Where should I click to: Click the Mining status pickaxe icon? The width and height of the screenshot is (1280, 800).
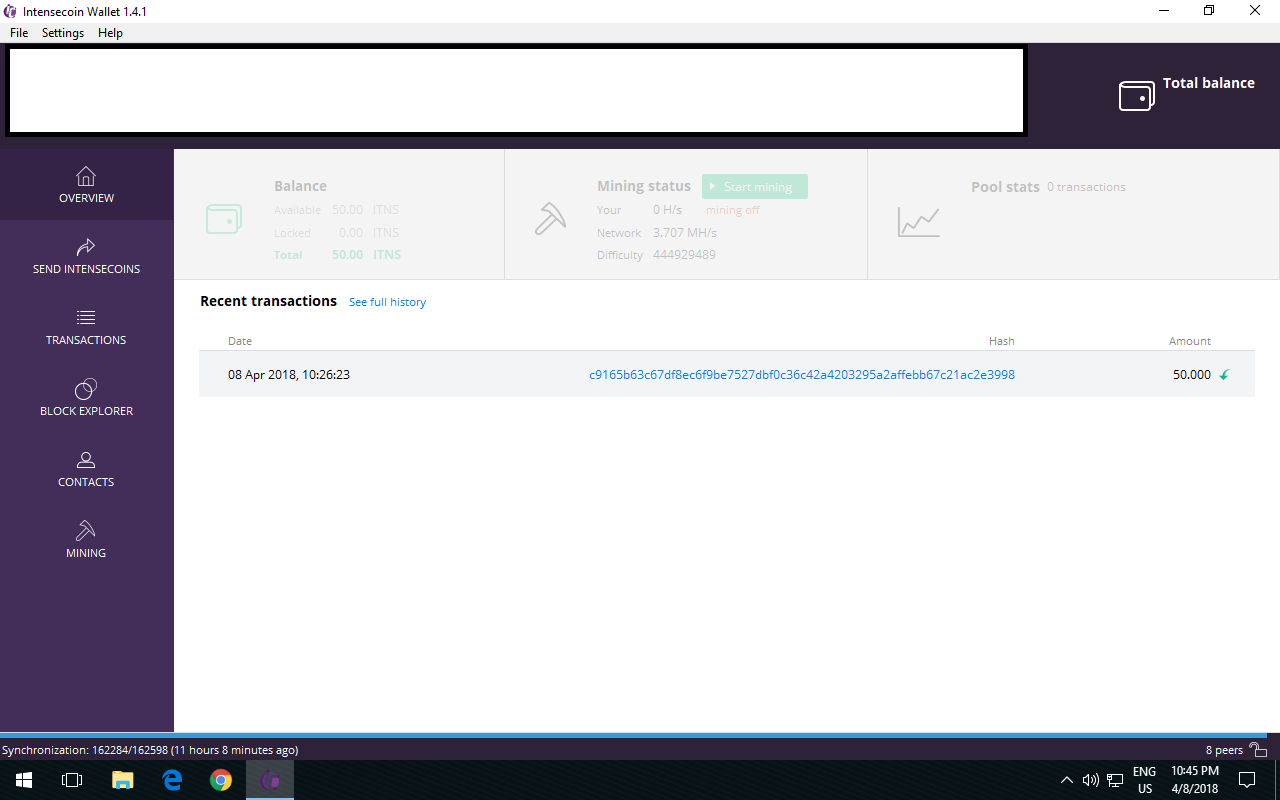click(550, 219)
